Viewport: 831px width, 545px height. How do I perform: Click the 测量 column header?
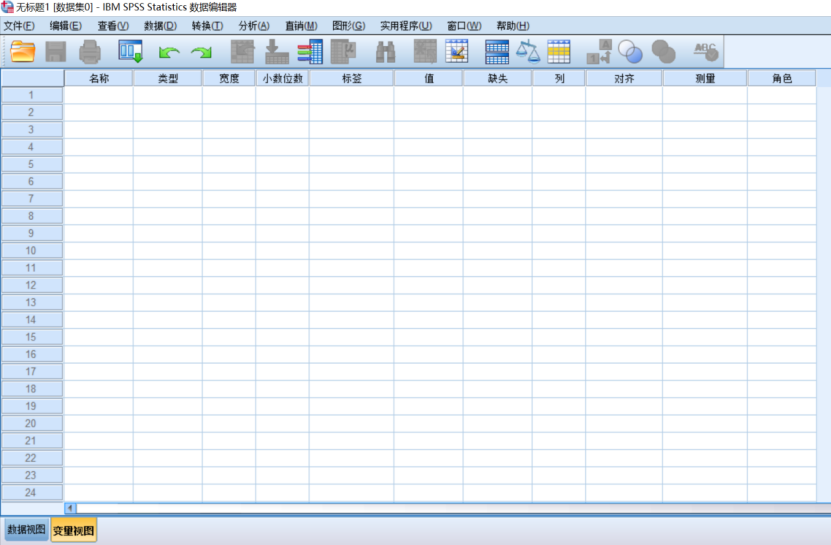705,78
